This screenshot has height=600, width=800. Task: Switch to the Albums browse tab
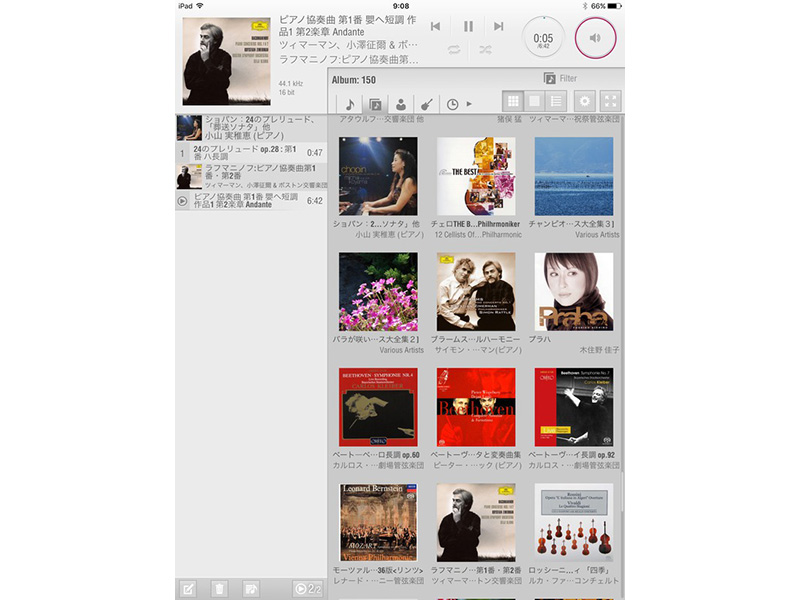click(375, 104)
